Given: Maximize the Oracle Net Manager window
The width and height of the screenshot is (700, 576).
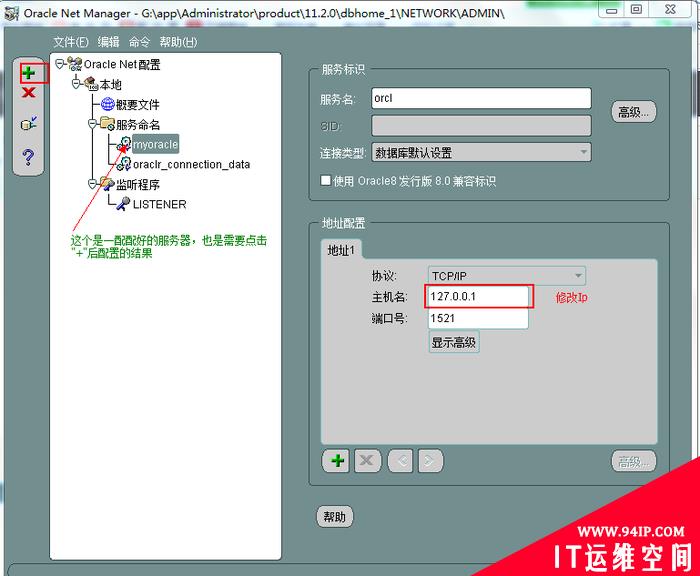Looking at the screenshot, I should [637, 9].
